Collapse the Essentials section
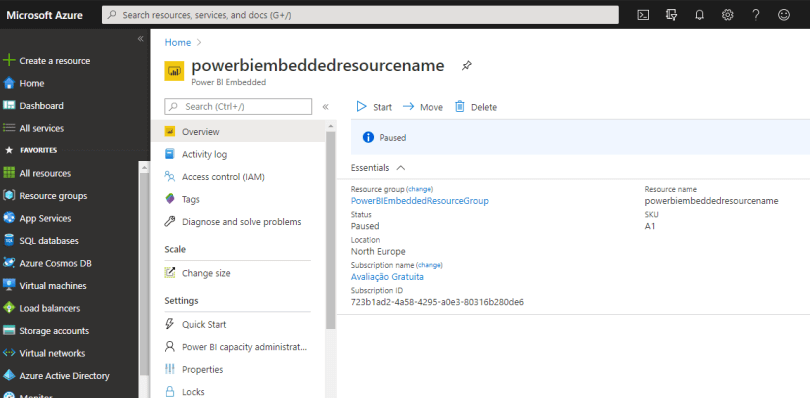Viewport: 810px width, 398px height. [400, 167]
